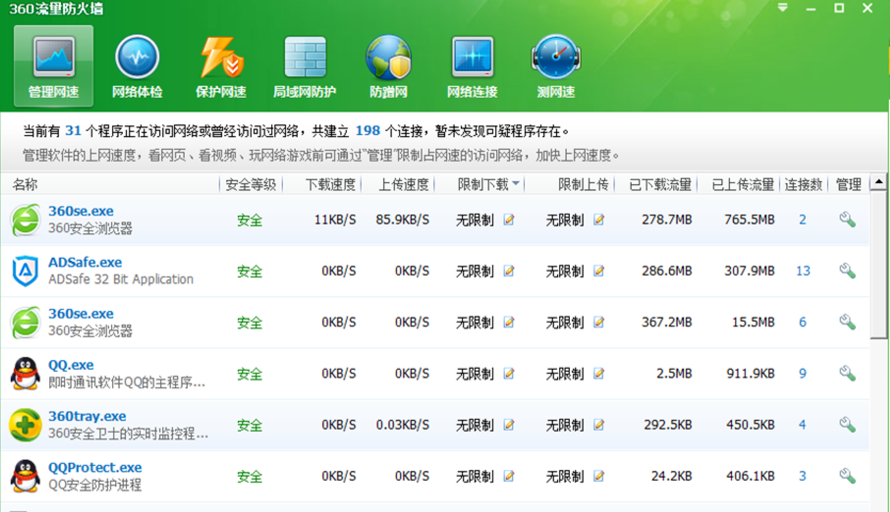Viewport: 890px width, 512px height.
Task: Open the QQProtect.exe process name link
Action: 95,468
